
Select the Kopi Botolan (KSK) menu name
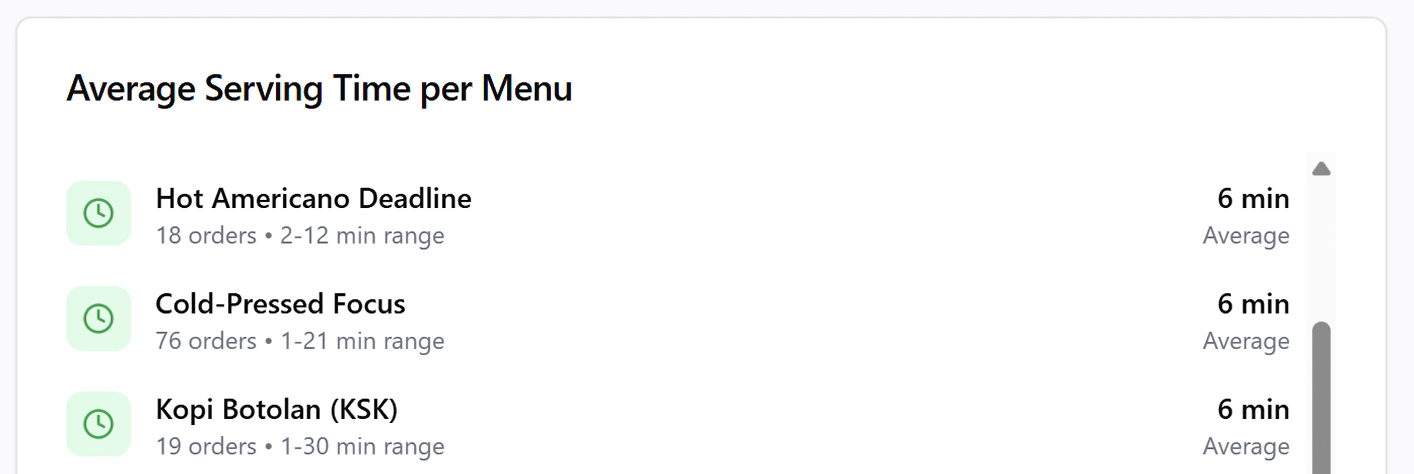pos(277,409)
